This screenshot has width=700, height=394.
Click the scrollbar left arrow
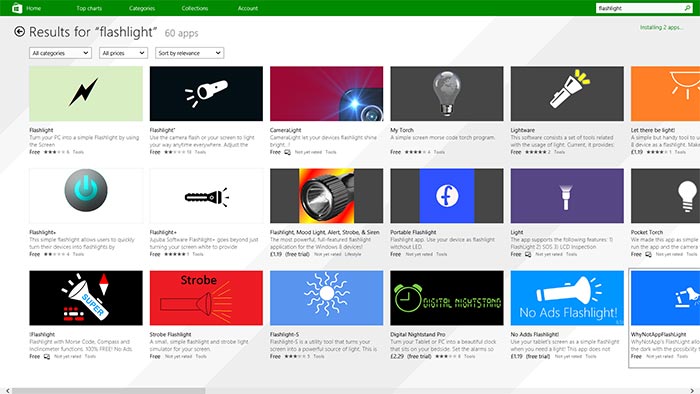(x=7, y=391)
